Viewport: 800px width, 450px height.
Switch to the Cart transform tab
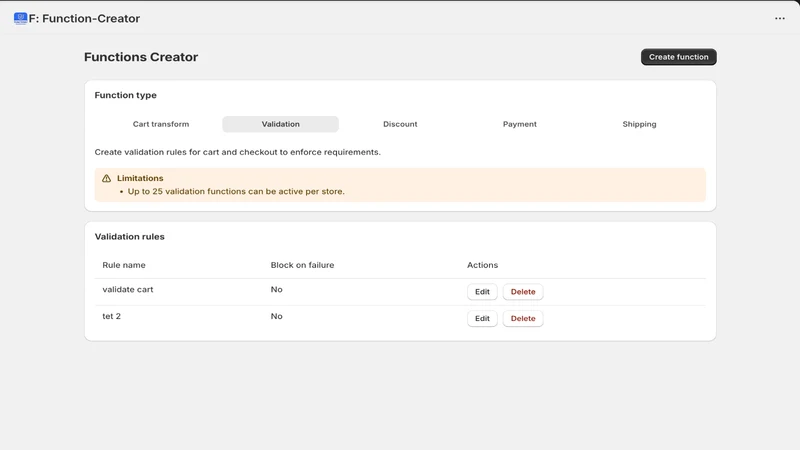(x=161, y=124)
